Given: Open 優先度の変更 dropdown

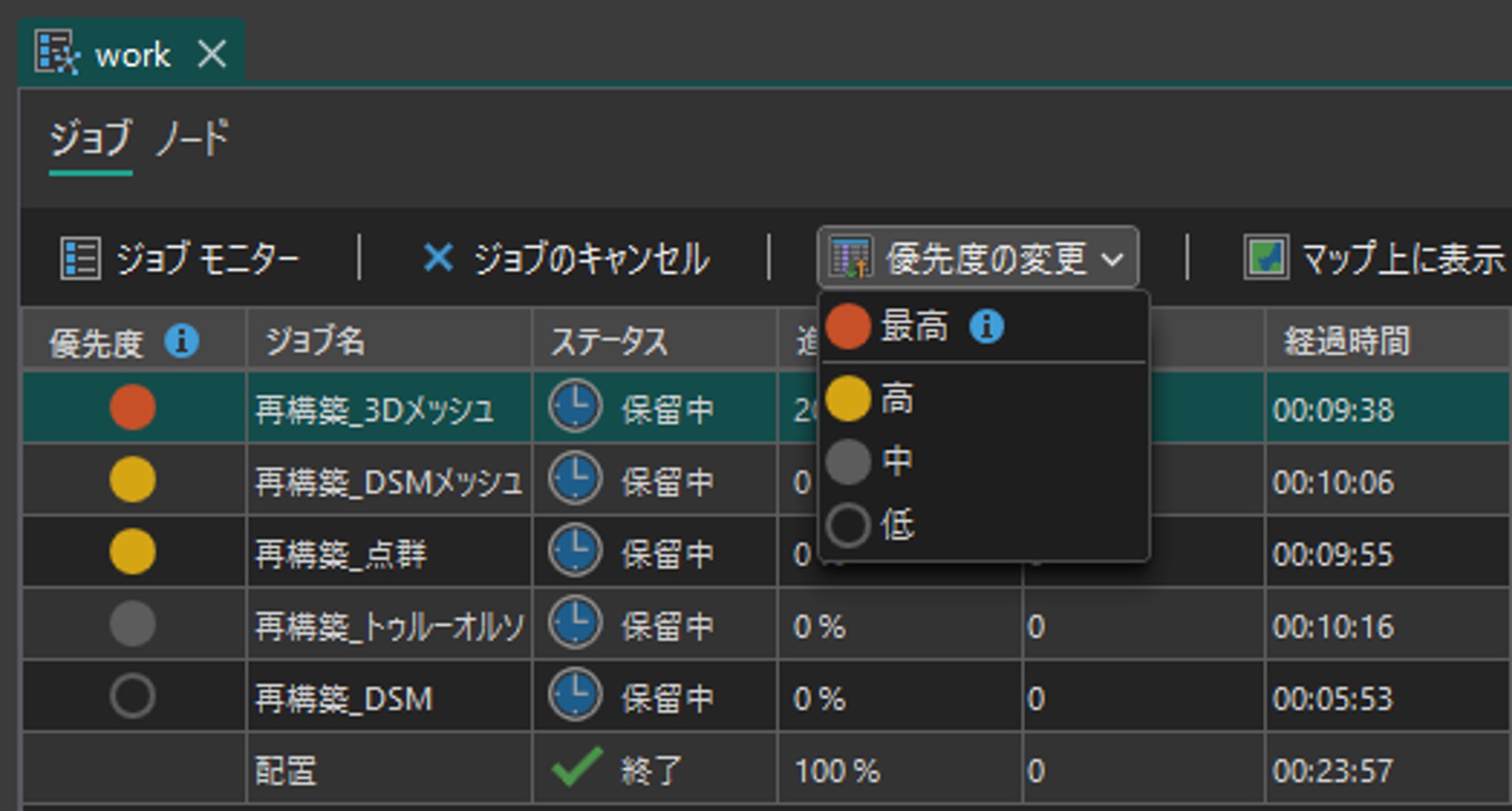Looking at the screenshot, I should point(977,258).
